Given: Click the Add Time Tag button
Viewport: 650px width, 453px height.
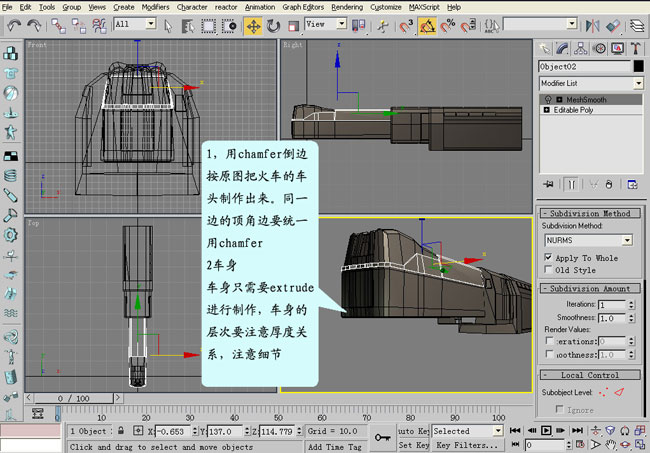Looking at the screenshot, I should (x=334, y=447).
